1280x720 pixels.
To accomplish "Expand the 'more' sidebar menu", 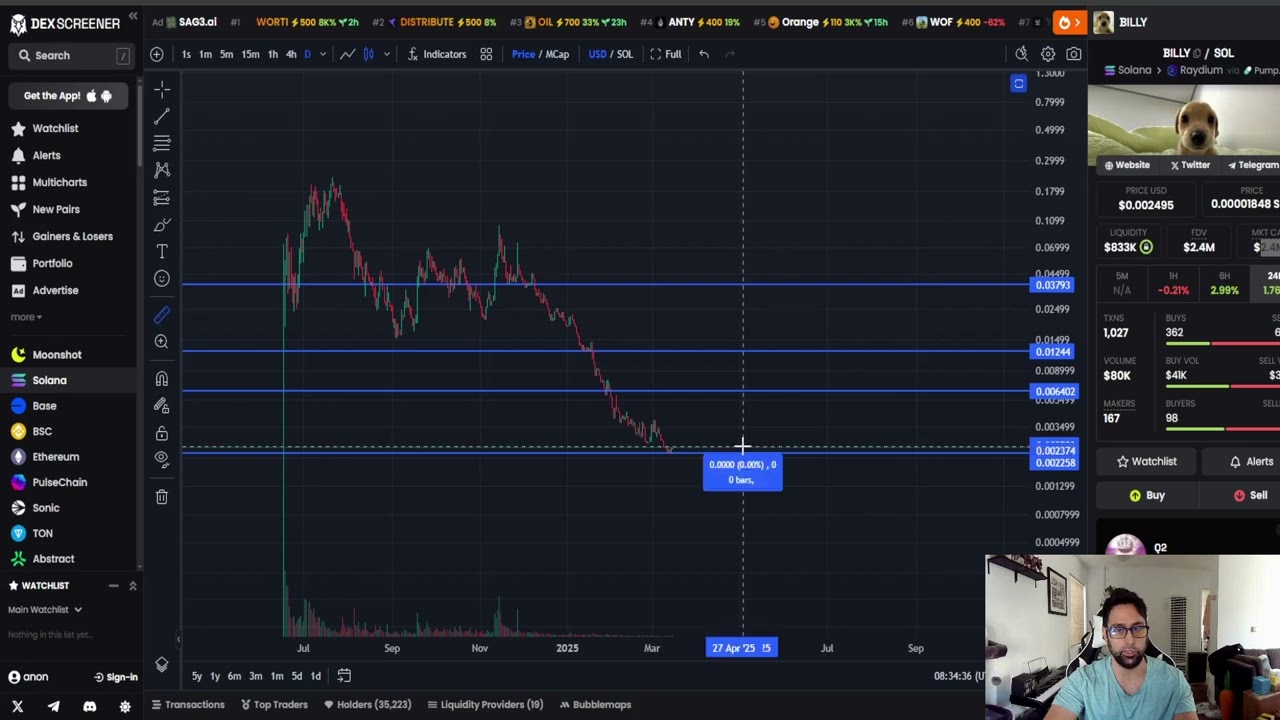I will (26, 317).
